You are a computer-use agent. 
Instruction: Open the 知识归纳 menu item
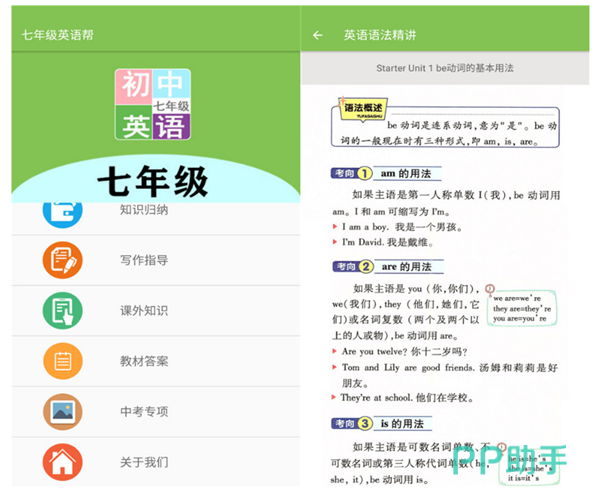coord(144,210)
